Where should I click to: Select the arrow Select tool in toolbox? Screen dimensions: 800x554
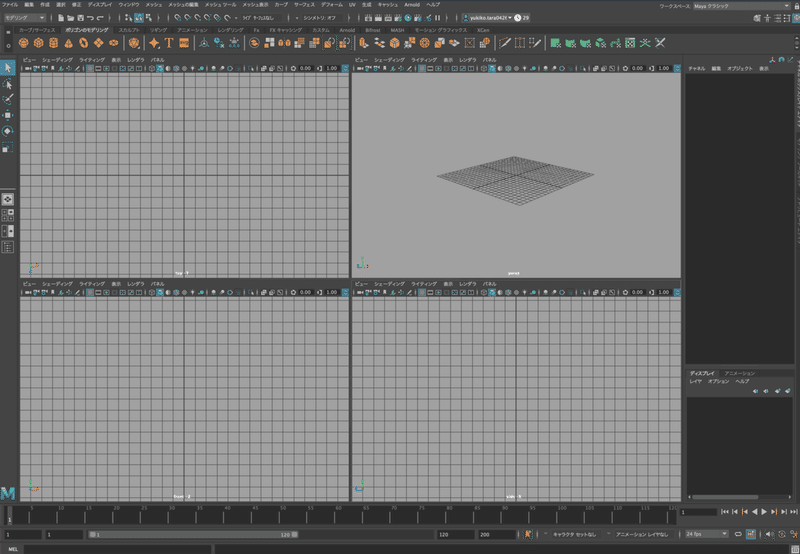point(8,68)
